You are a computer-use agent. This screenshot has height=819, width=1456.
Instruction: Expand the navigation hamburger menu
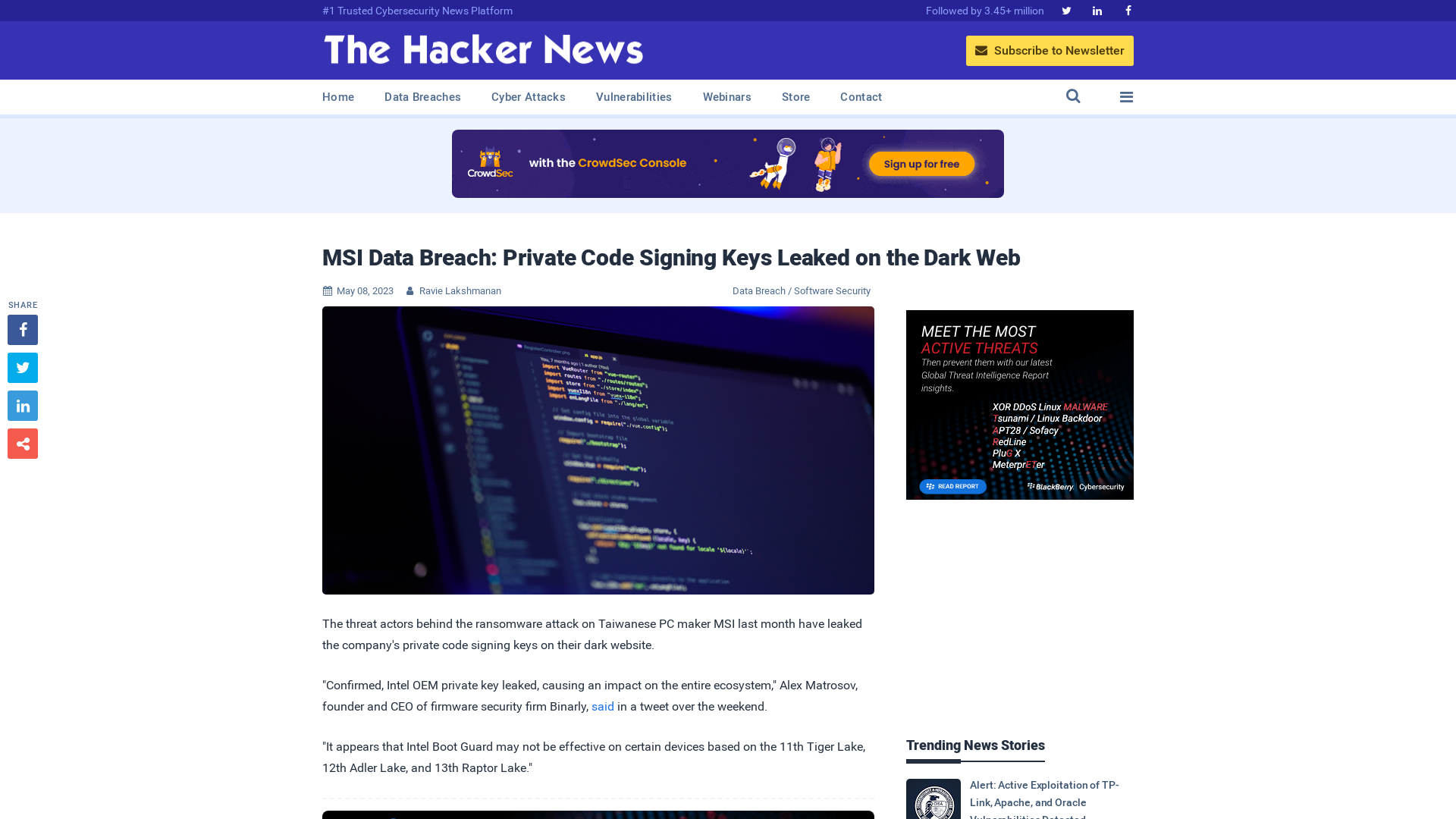click(1126, 97)
